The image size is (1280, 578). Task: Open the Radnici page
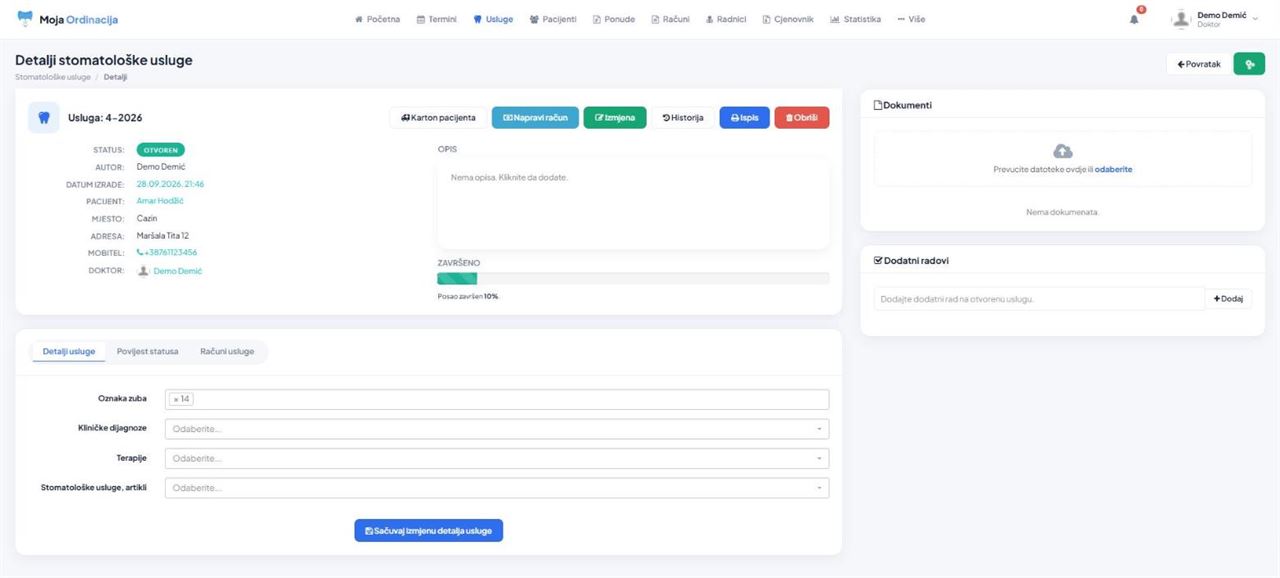pos(726,19)
